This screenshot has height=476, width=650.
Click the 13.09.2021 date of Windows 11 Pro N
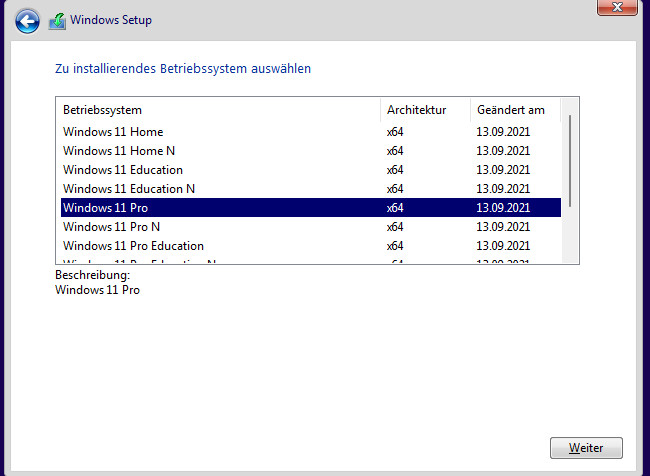click(x=503, y=227)
